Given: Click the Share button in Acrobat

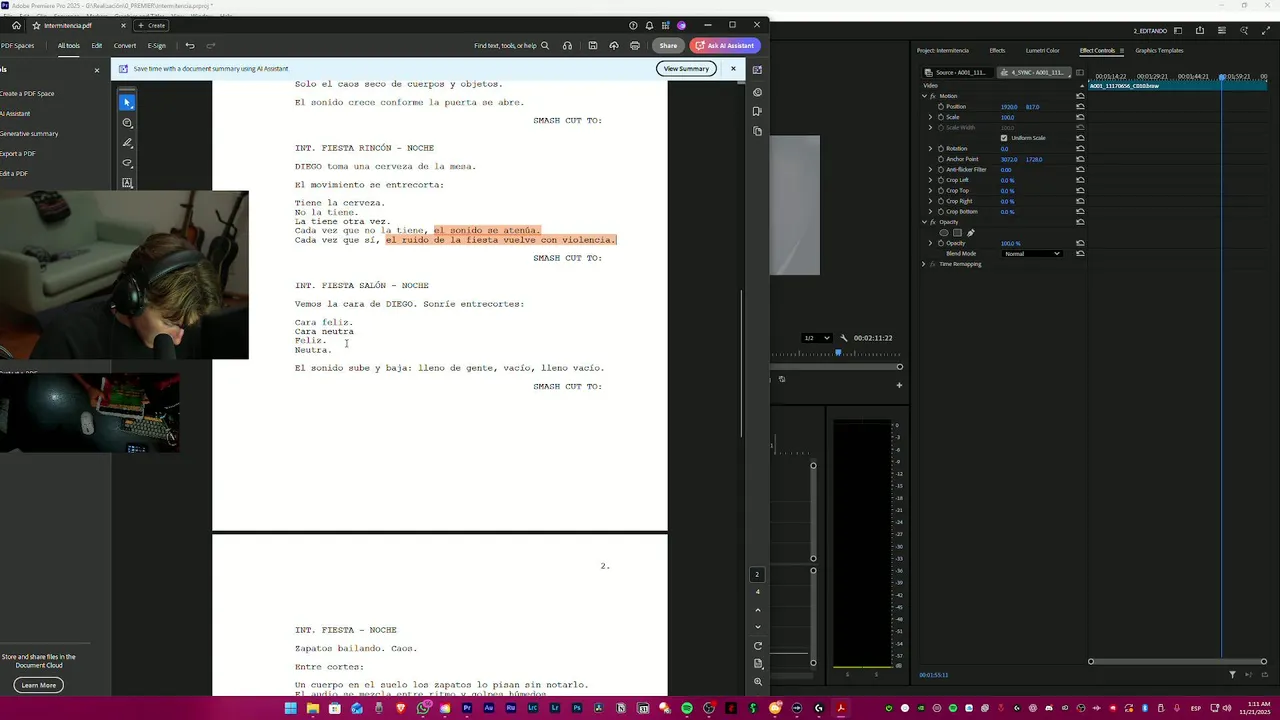Looking at the screenshot, I should (668, 45).
